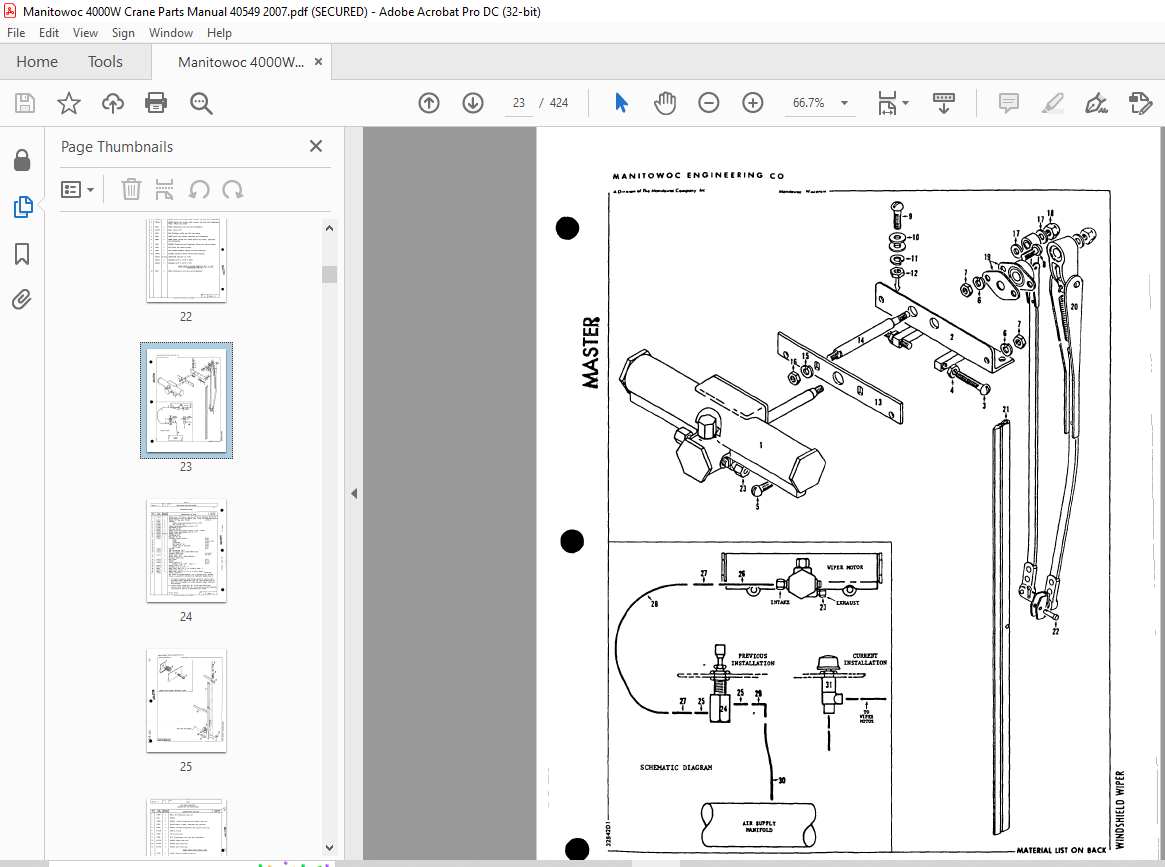Open the Attachments paperclip panel
1165x867 pixels.
pyautogui.click(x=22, y=299)
